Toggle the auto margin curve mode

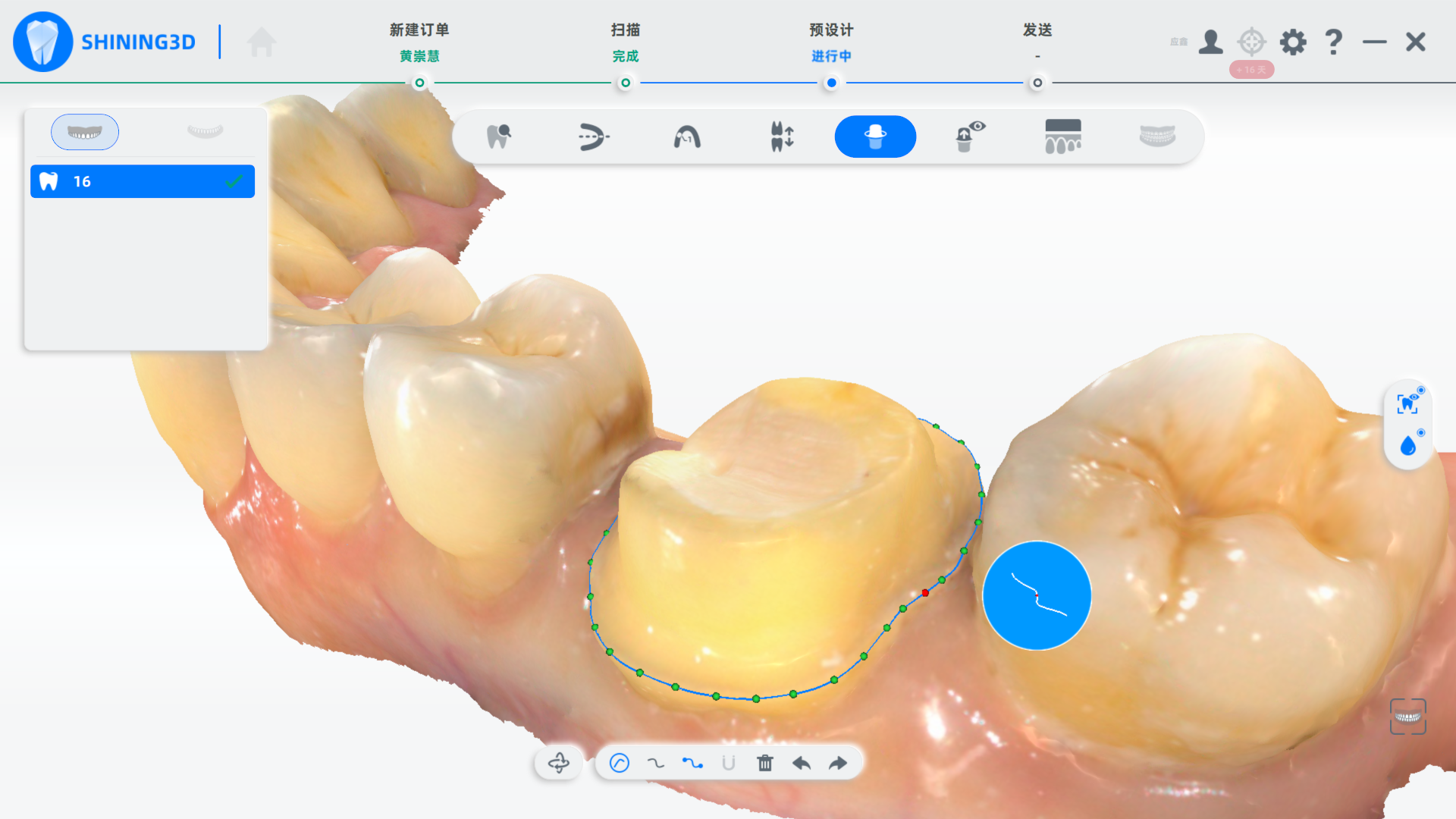click(620, 763)
